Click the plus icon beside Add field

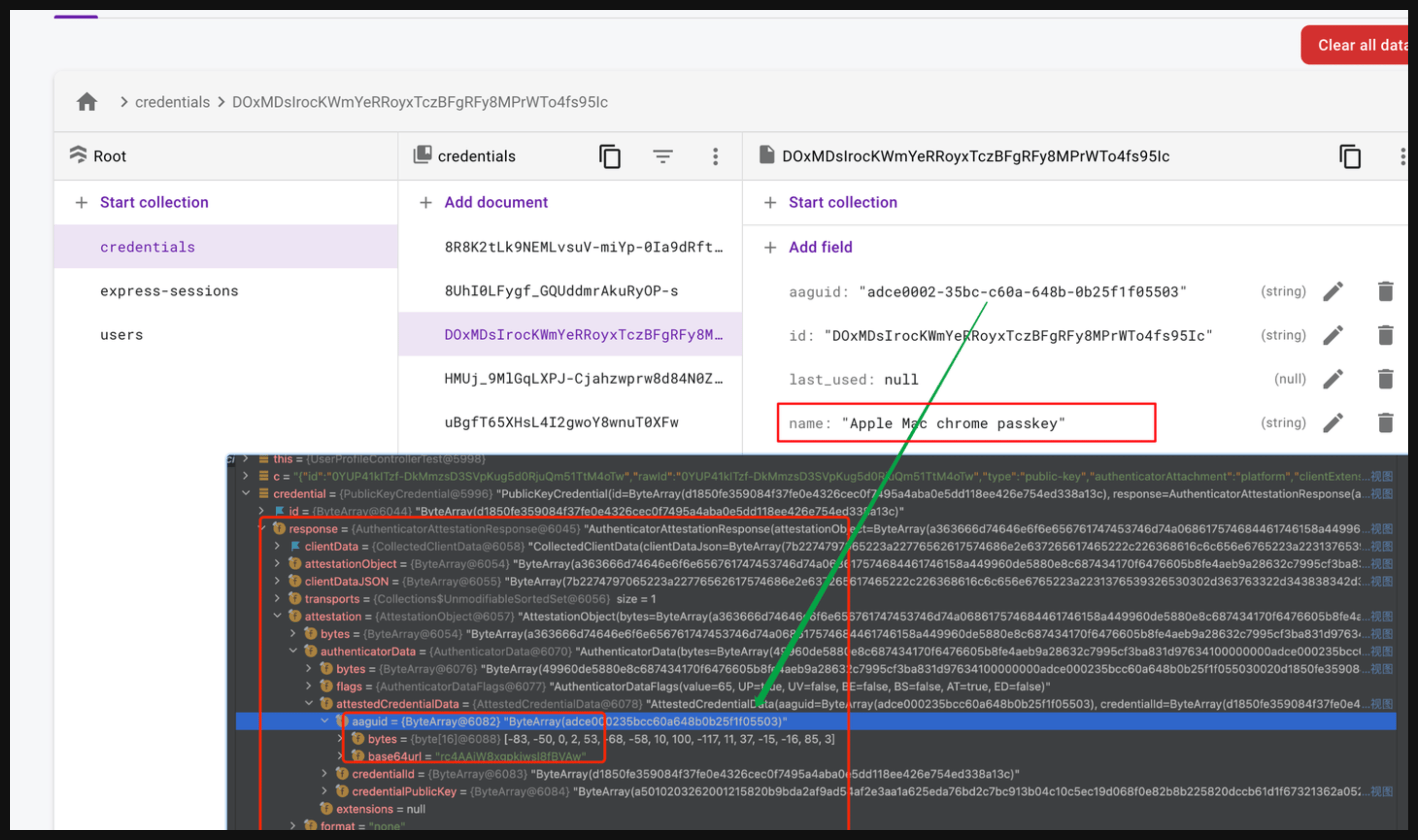pyautogui.click(x=770, y=247)
